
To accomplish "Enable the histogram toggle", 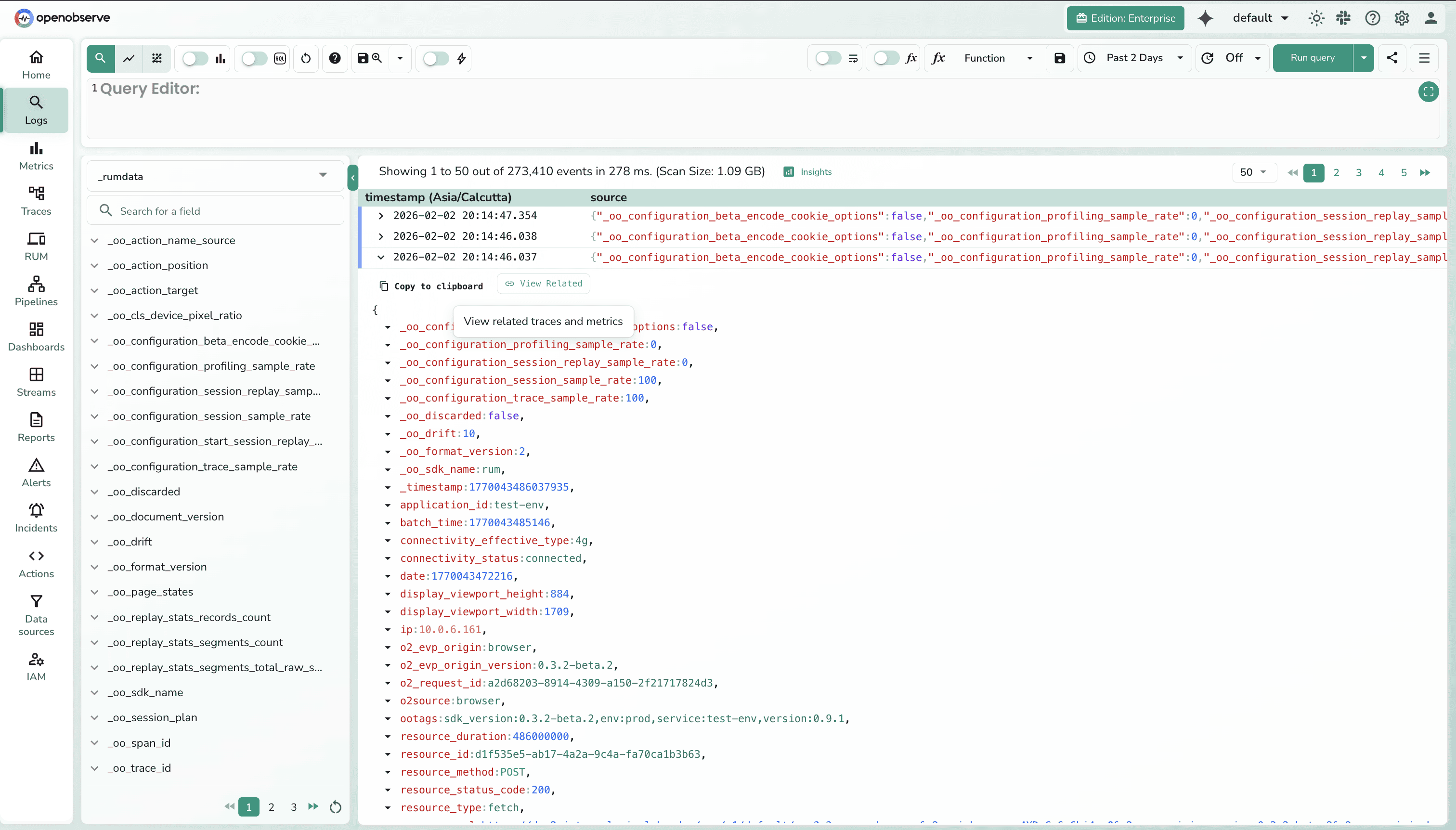I will tap(194, 58).
